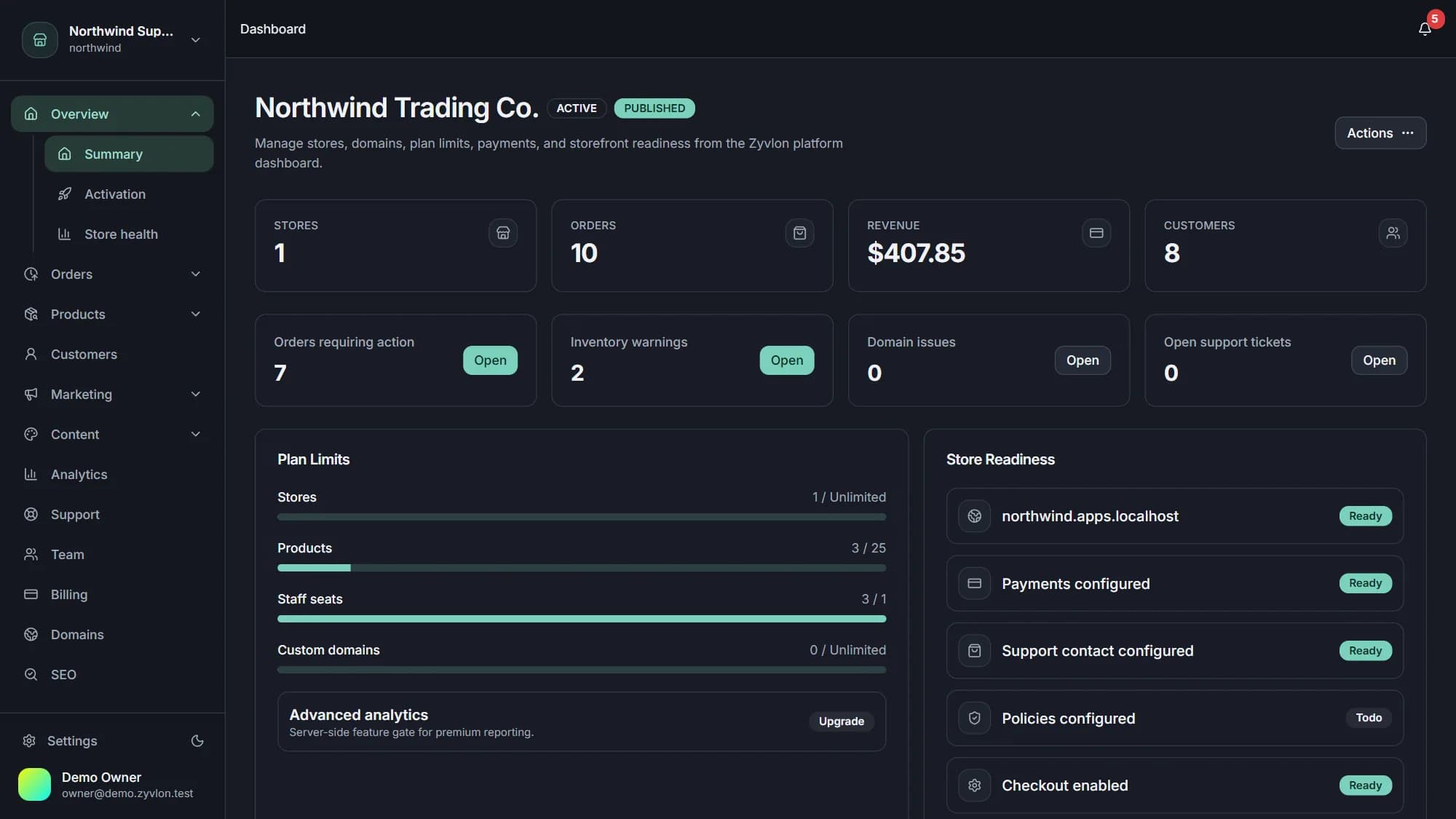Click the Billing card icon
The image size is (1456, 819).
point(31,594)
